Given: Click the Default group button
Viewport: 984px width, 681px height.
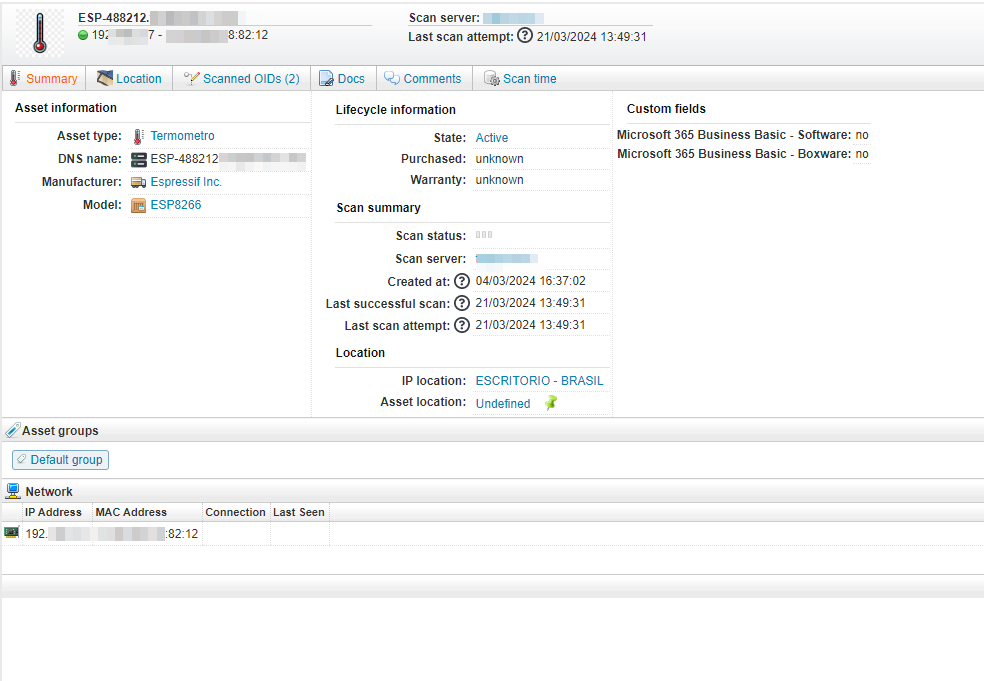Looking at the screenshot, I should [x=60, y=460].
